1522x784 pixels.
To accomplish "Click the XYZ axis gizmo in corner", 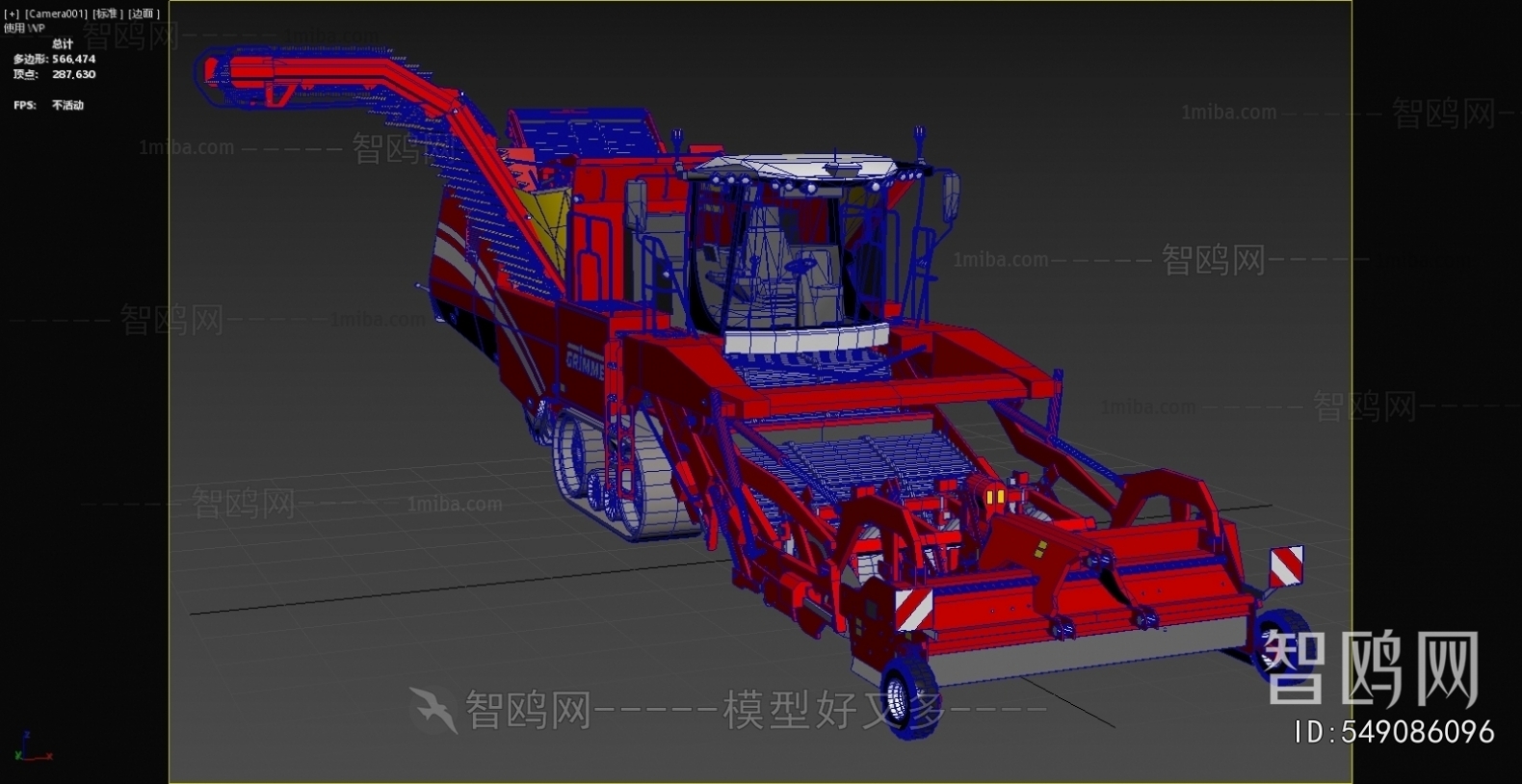I will [32, 747].
